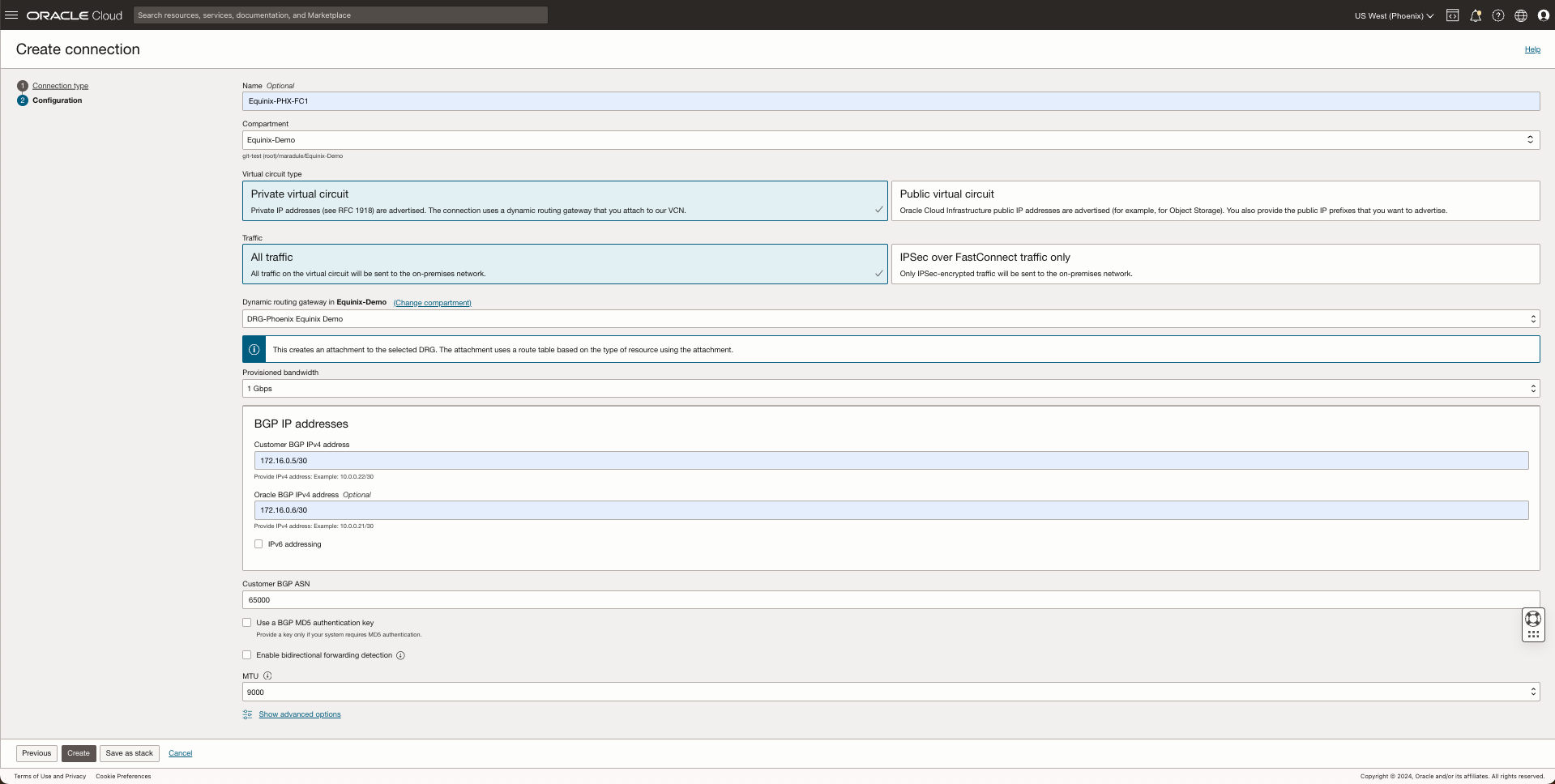This screenshot has height=784, width=1555.
Task: Expand the US West (Phoenix) region selector
Action: tap(1392, 15)
